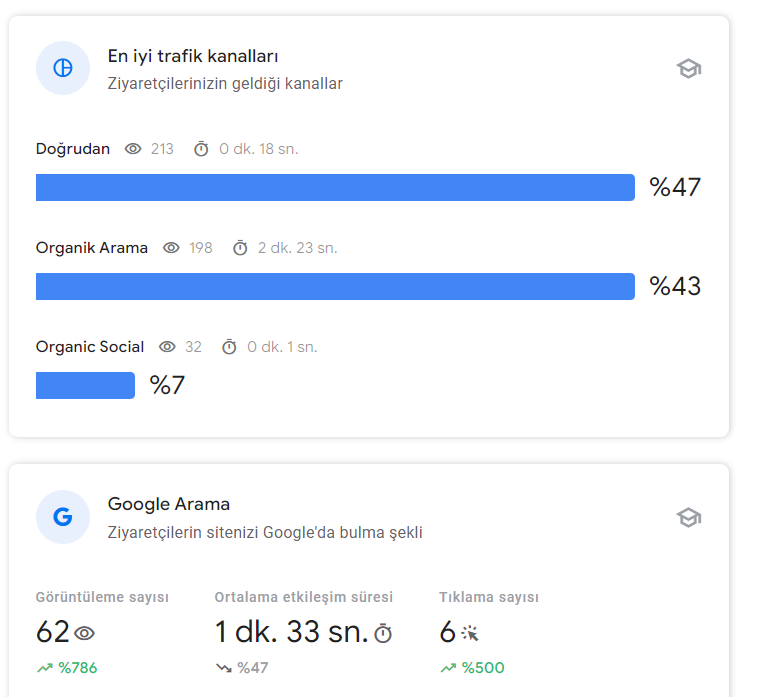The height and width of the screenshot is (697, 773).
Task: Open the graduation cap help in Google Arama card
Action: point(689,518)
